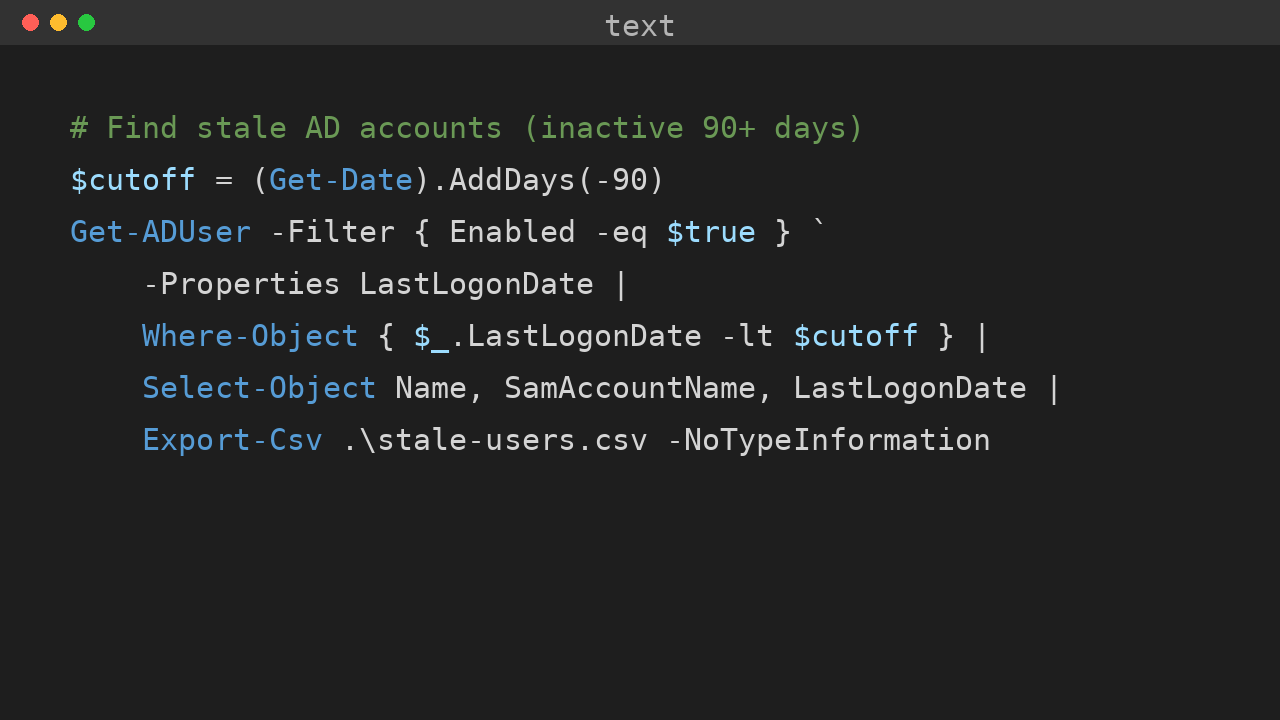Click the 'Get-Date' cmdlet
The height and width of the screenshot is (720, 1280).
coord(341,180)
